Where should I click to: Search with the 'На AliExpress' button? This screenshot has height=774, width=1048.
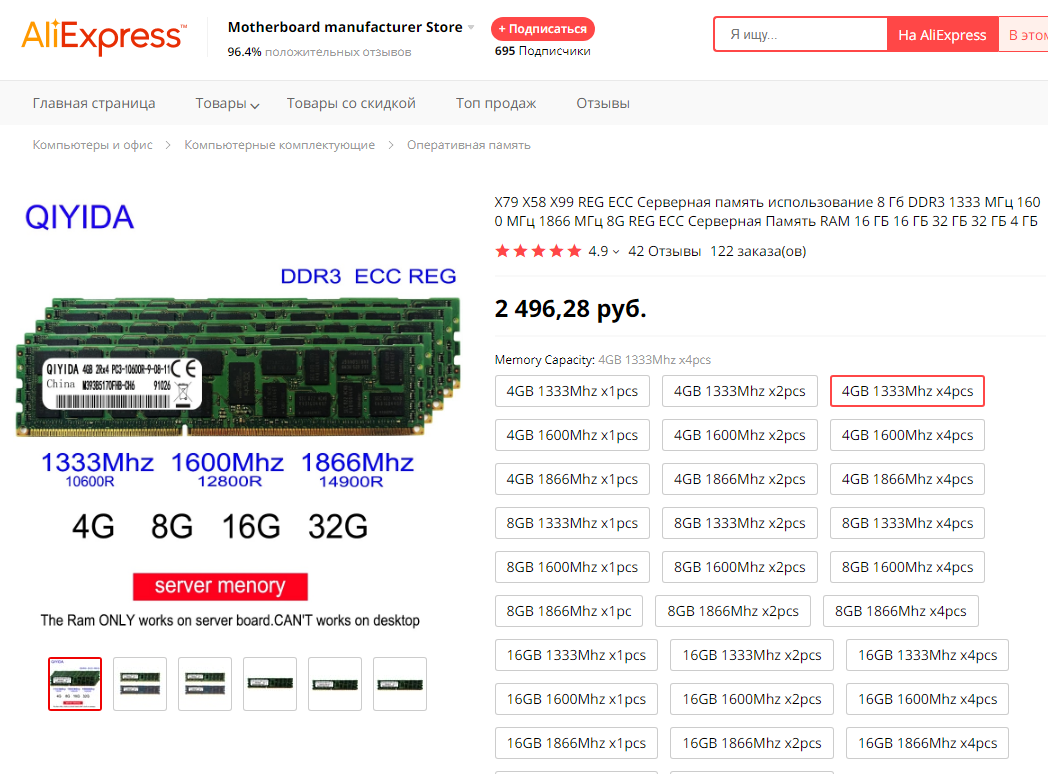(x=942, y=34)
